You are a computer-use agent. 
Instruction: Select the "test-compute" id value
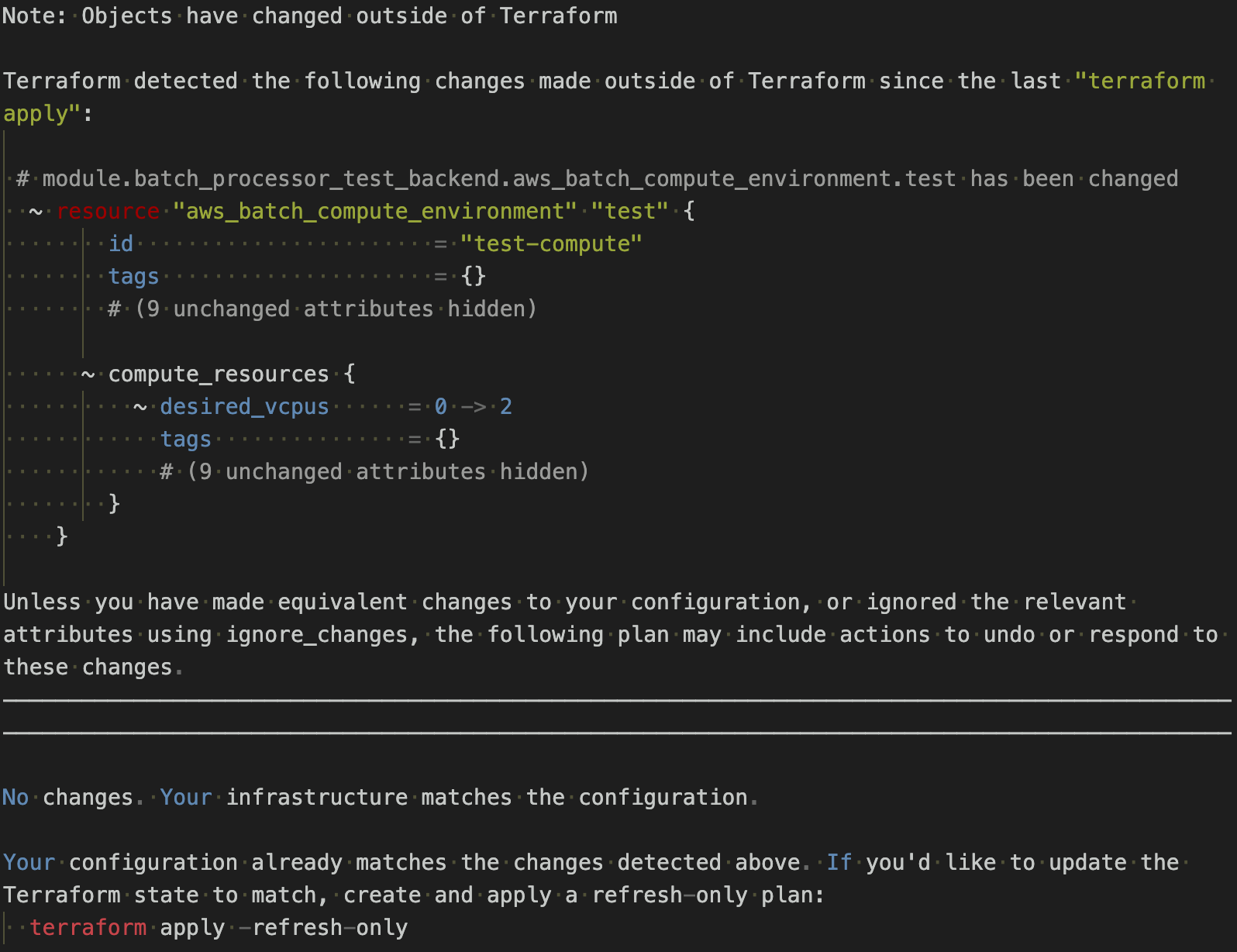550,243
